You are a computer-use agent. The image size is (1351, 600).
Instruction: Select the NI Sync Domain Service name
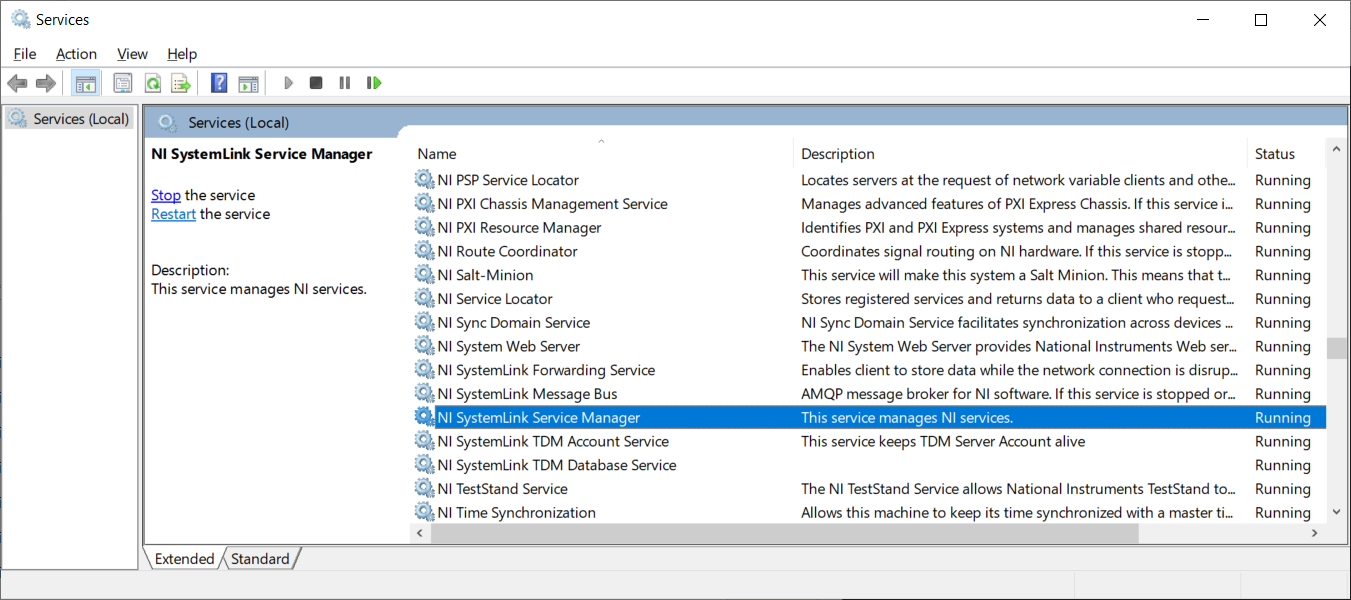pos(514,323)
